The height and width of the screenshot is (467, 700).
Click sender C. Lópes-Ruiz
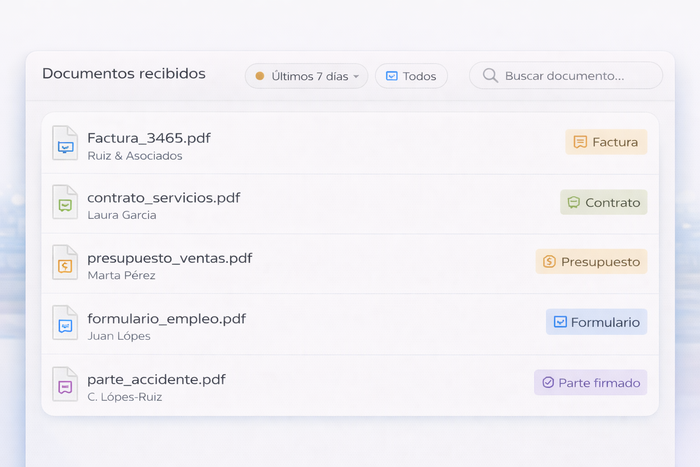click(x=125, y=397)
